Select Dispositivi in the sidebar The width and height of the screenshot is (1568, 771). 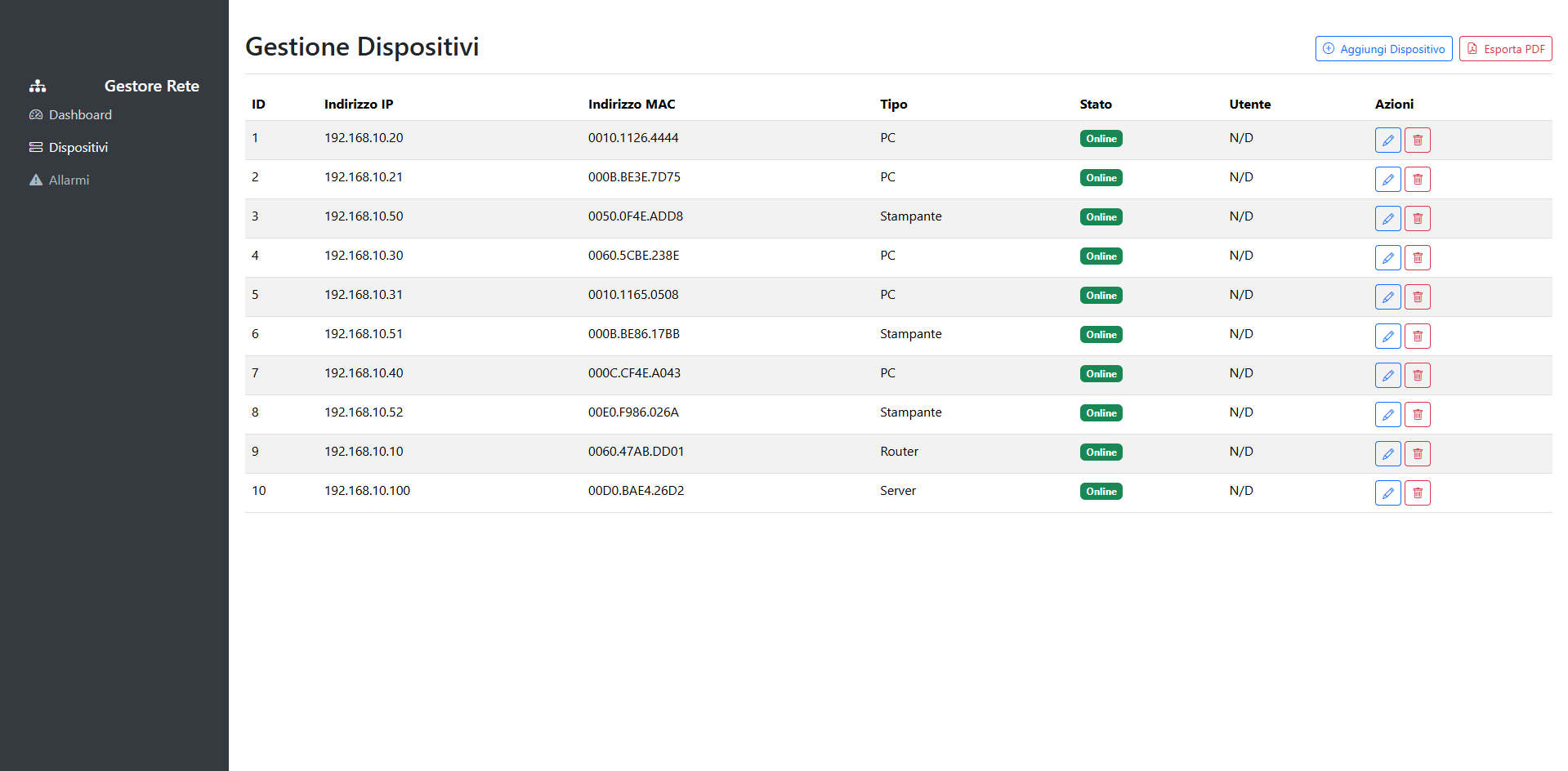click(x=78, y=148)
